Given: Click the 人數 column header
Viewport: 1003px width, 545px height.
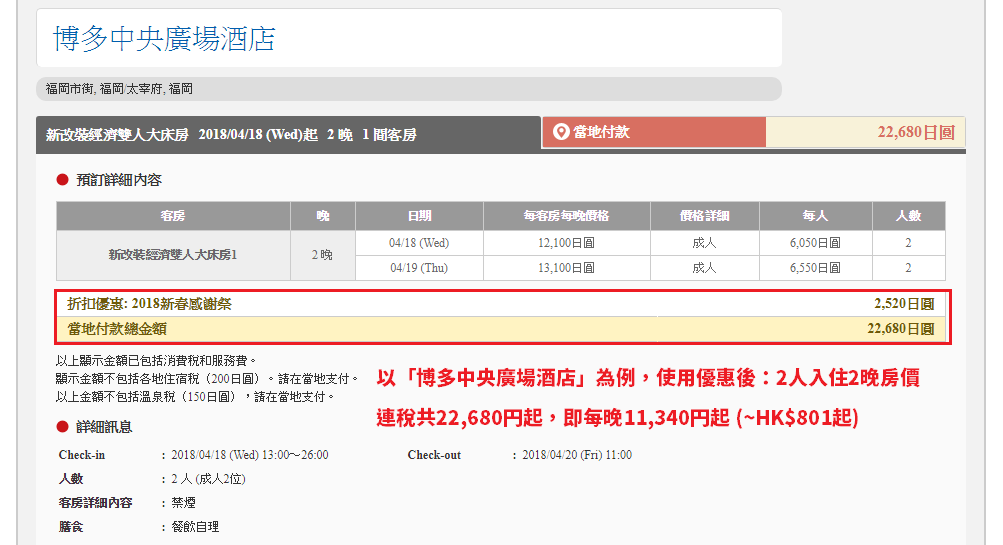Looking at the screenshot, I should [x=908, y=216].
